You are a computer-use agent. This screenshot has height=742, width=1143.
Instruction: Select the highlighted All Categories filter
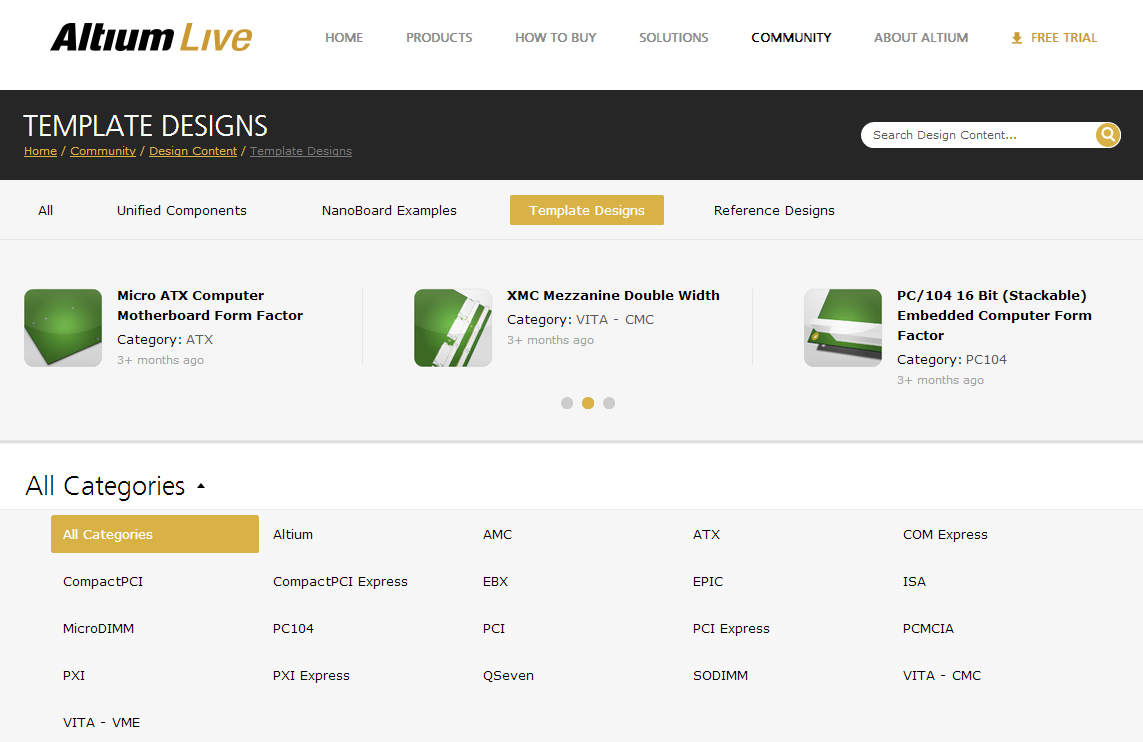point(155,534)
